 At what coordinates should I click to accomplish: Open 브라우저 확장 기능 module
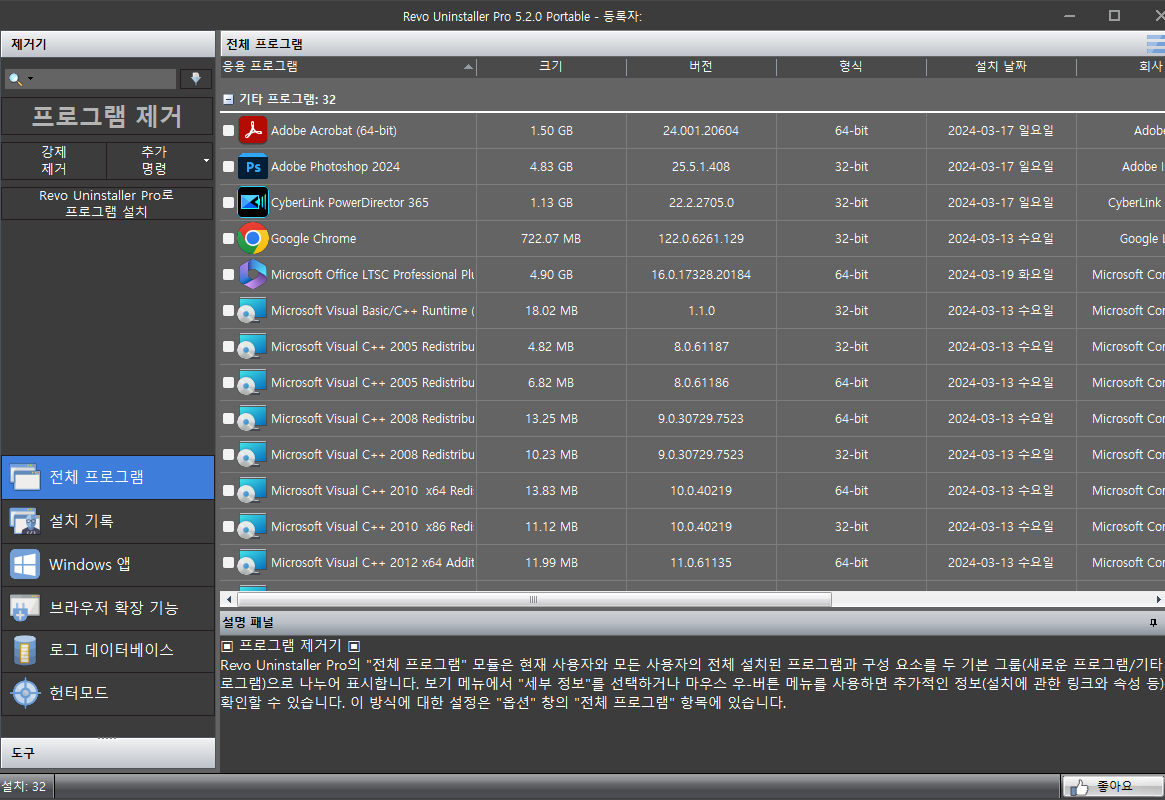point(108,608)
